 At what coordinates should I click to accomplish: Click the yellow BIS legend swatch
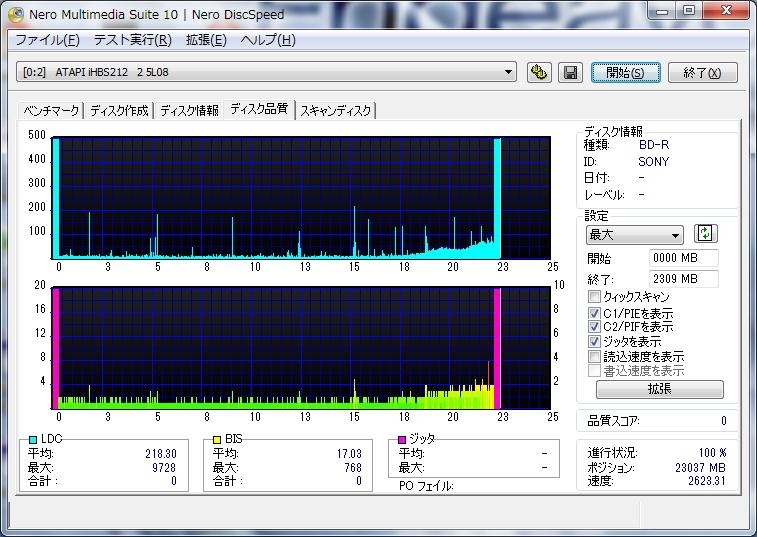click(217, 439)
